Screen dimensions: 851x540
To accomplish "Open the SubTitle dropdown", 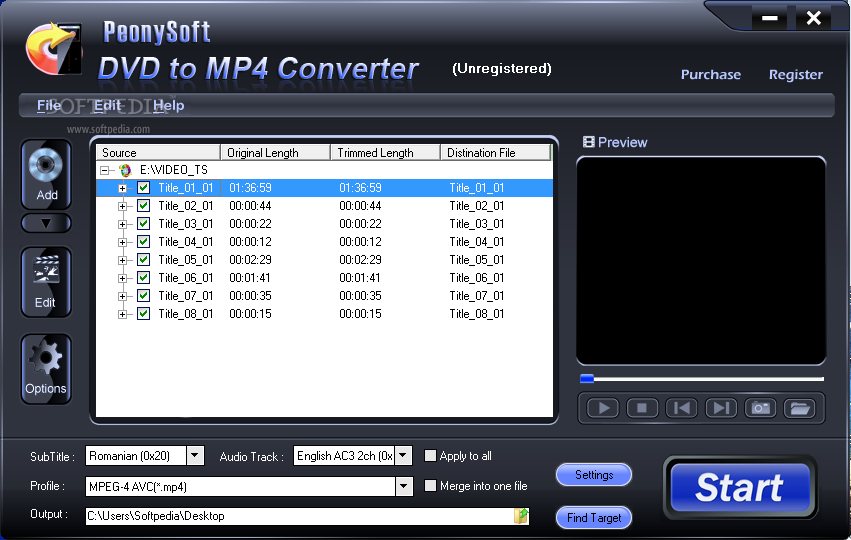I will click(x=195, y=455).
